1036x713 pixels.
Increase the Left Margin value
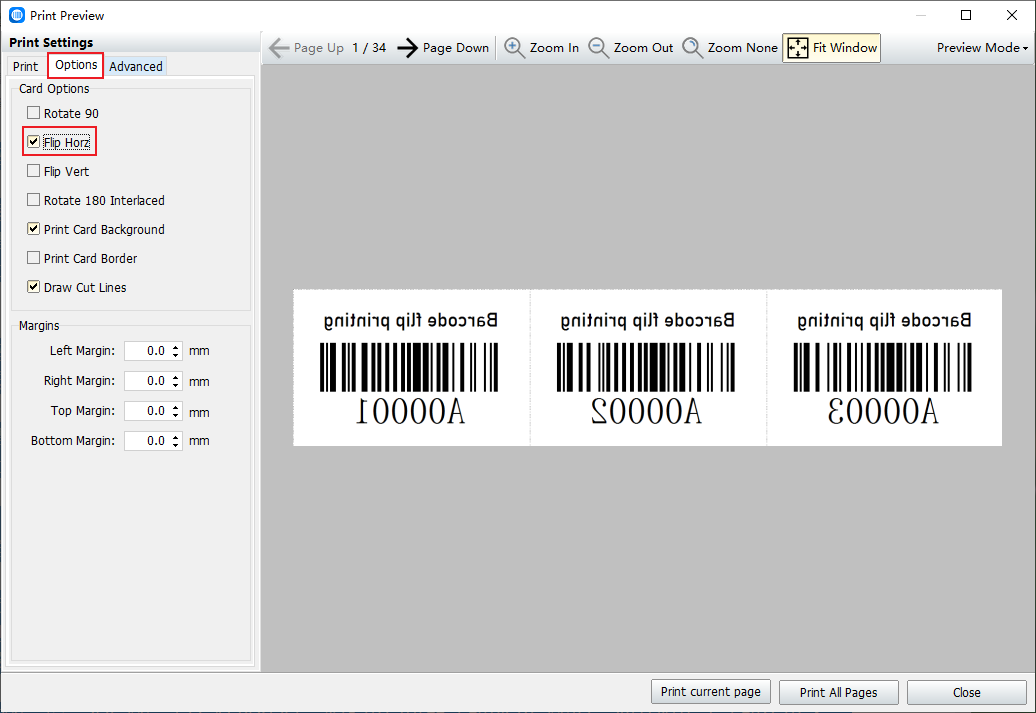176,347
